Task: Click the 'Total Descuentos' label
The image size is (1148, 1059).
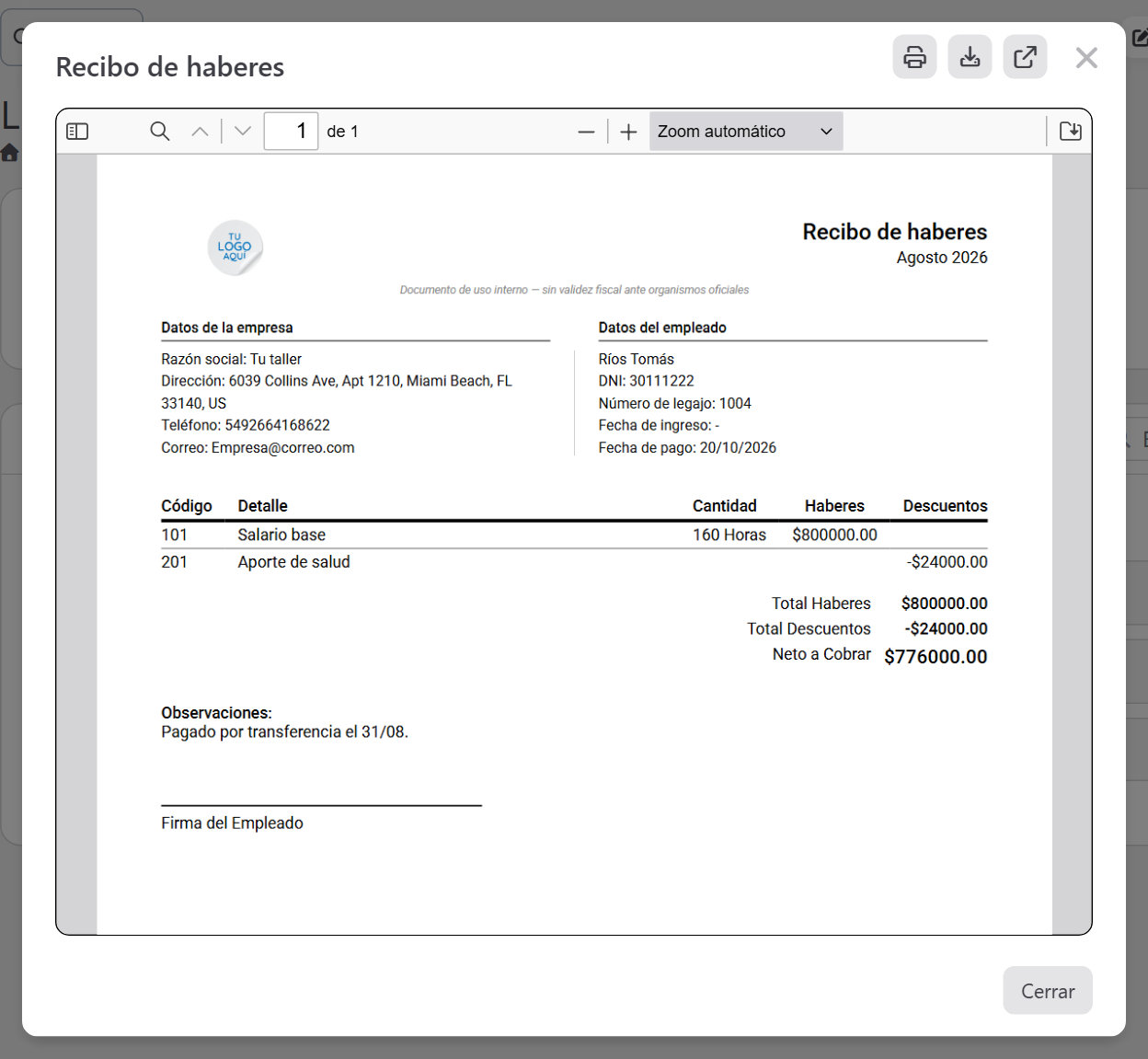Action: point(809,629)
